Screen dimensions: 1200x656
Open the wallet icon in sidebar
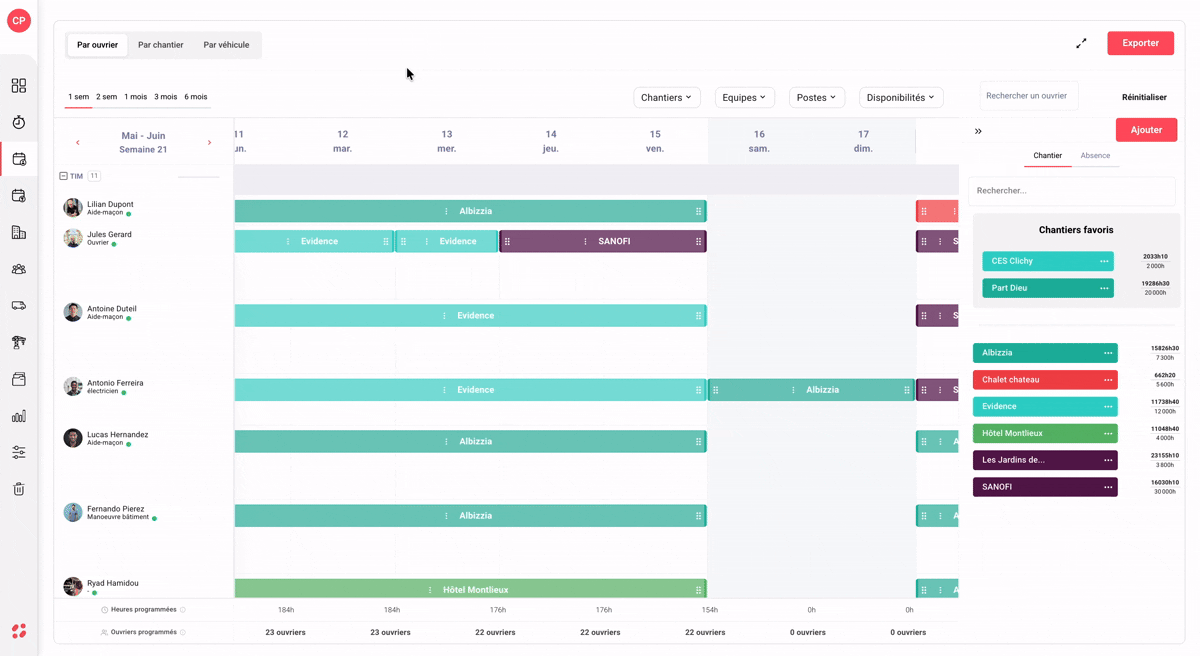(19, 379)
